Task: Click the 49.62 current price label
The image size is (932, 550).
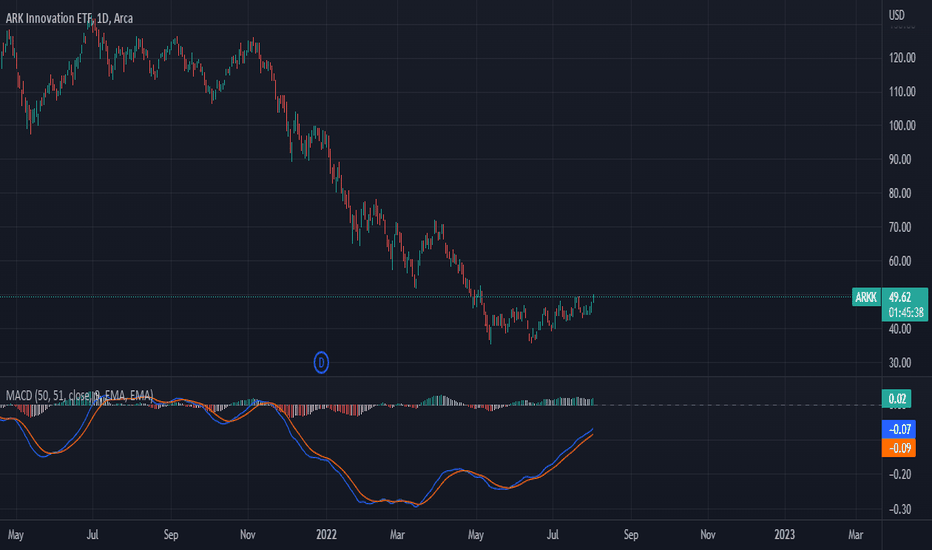Action: pos(900,297)
